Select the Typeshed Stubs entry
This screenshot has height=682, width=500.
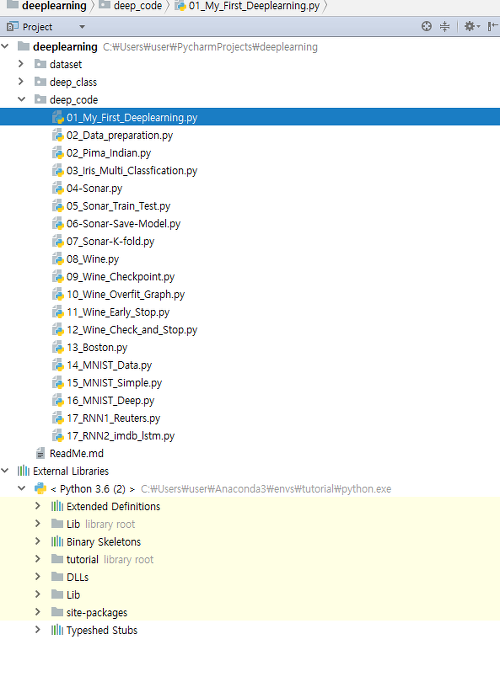coord(102,631)
